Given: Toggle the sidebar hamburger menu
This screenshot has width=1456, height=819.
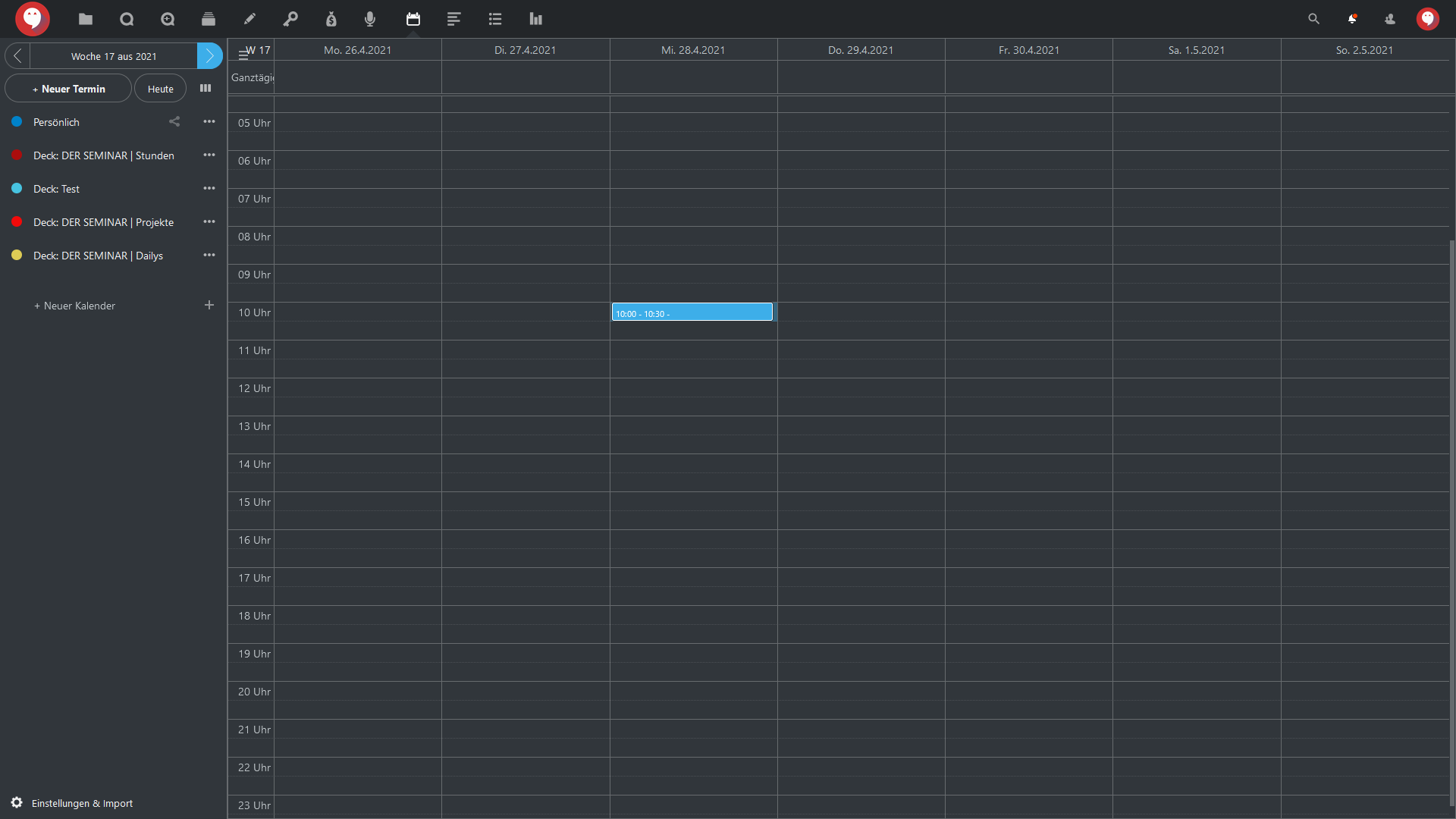Looking at the screenshot, I should 243,55.
